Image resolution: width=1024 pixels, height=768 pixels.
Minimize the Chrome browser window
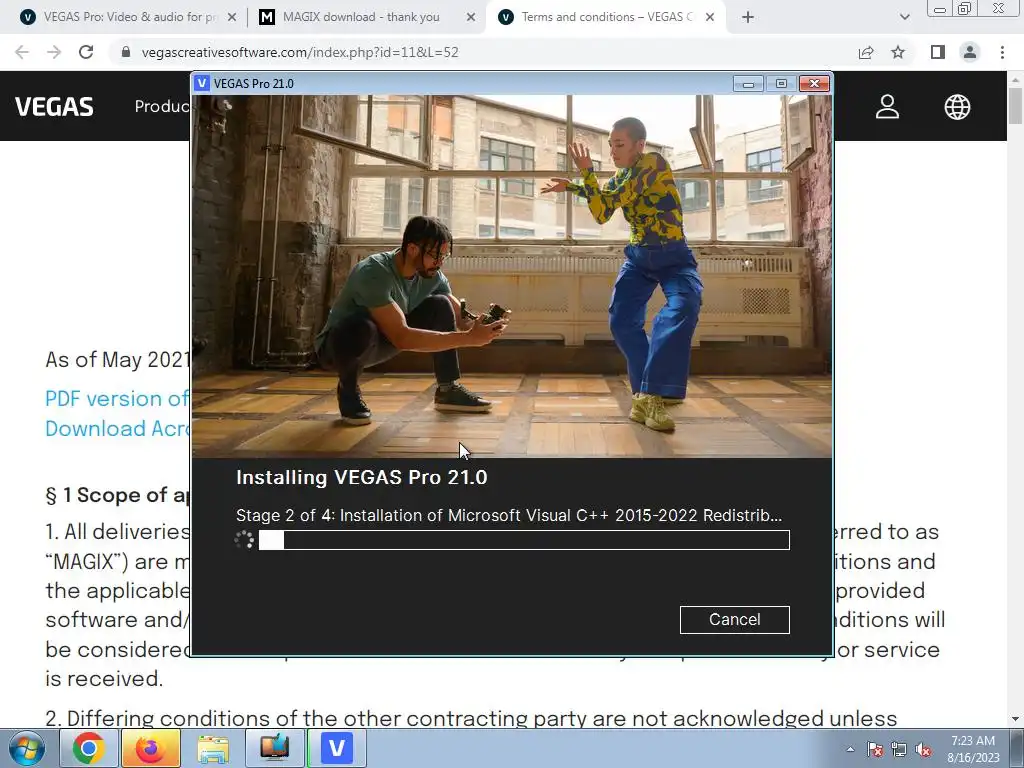939,9
